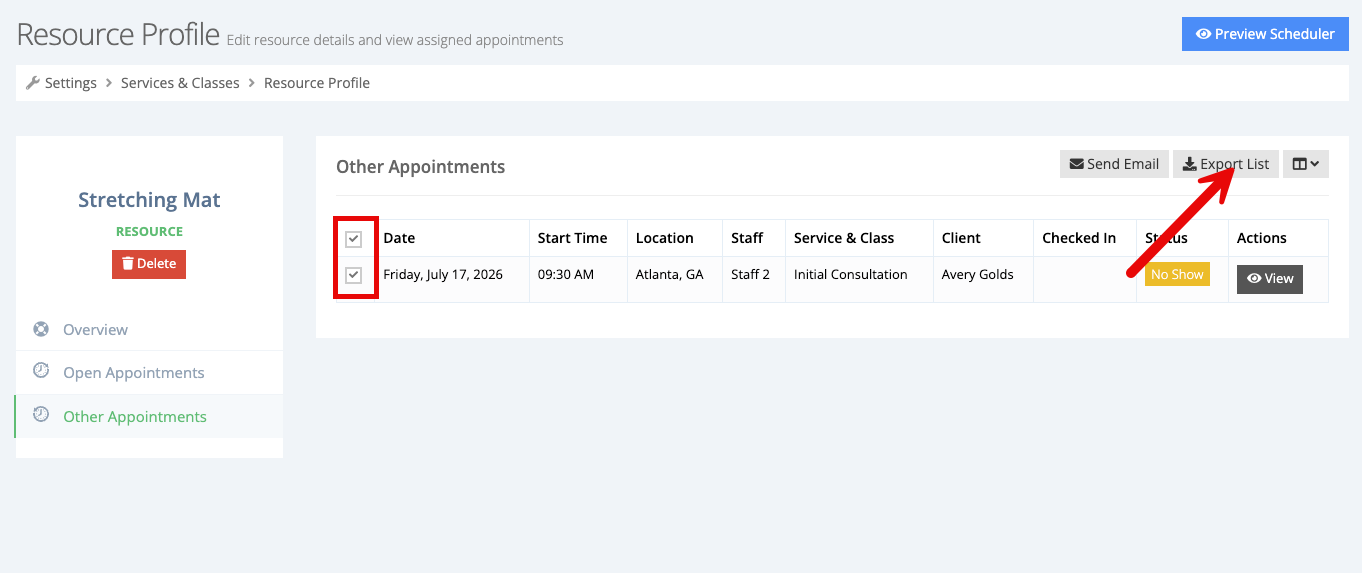This screenshot has height=573, width=1362.
Task: Click the No Show status badge
Action: (1177, 274)
